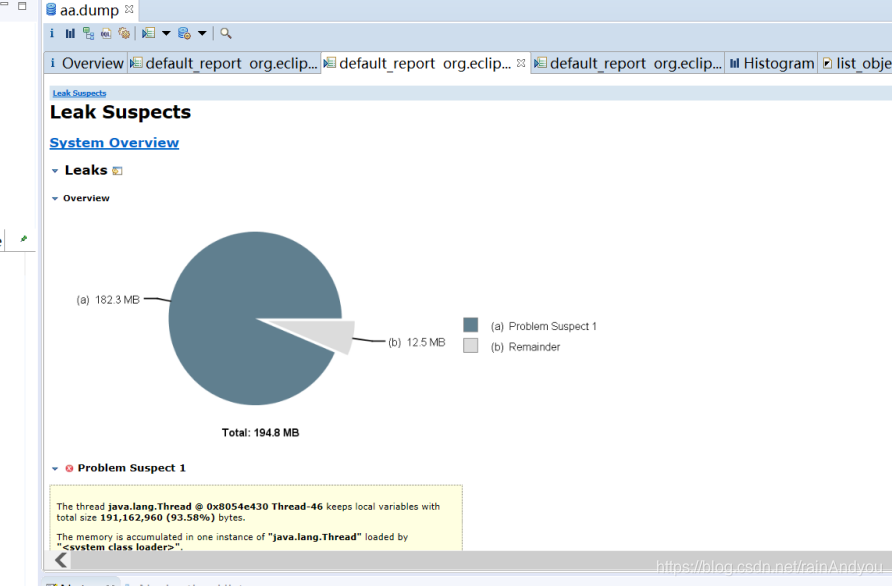The image size is (892, 586).
Task: Close the aa.dump editor tab
Action: (x=129, y=9)
